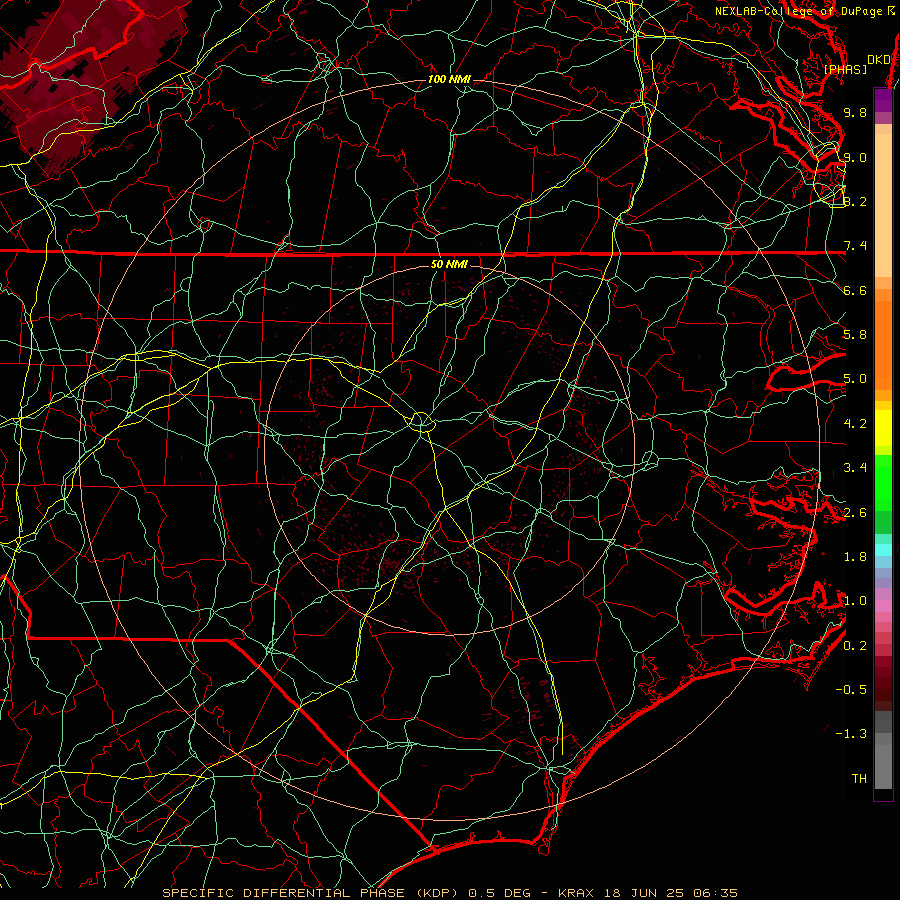Select the orange band in the legend

pyautogui.click(x=883, y=345)
